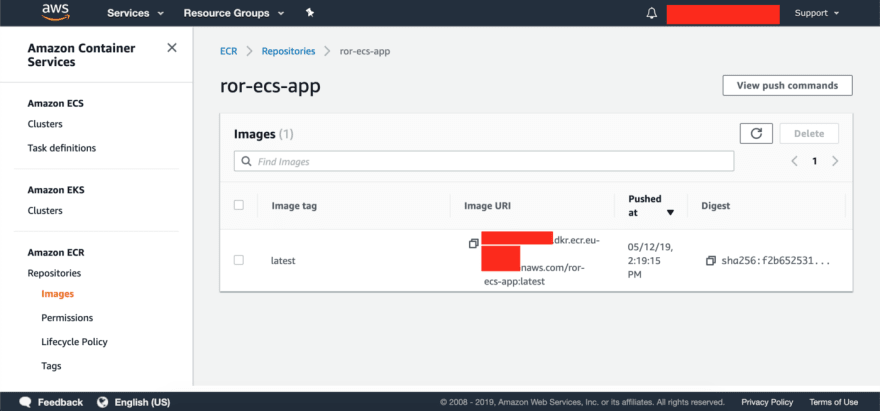880x411 pixels.
Task: Open the Support dropdown
Action: (817, 13)
